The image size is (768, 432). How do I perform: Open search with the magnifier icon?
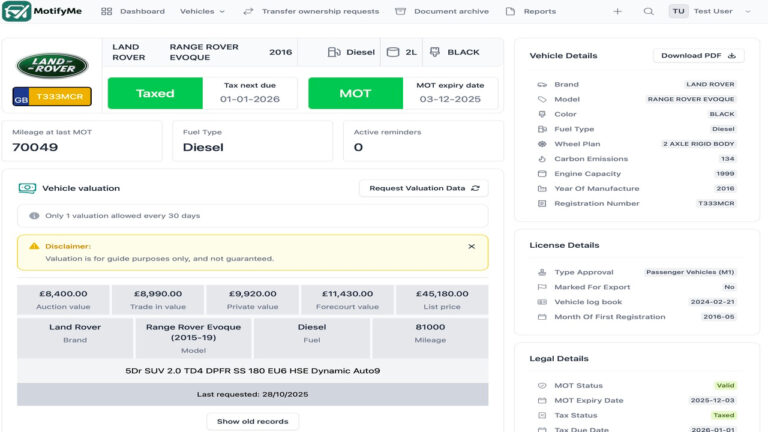[x=648, y=11]
